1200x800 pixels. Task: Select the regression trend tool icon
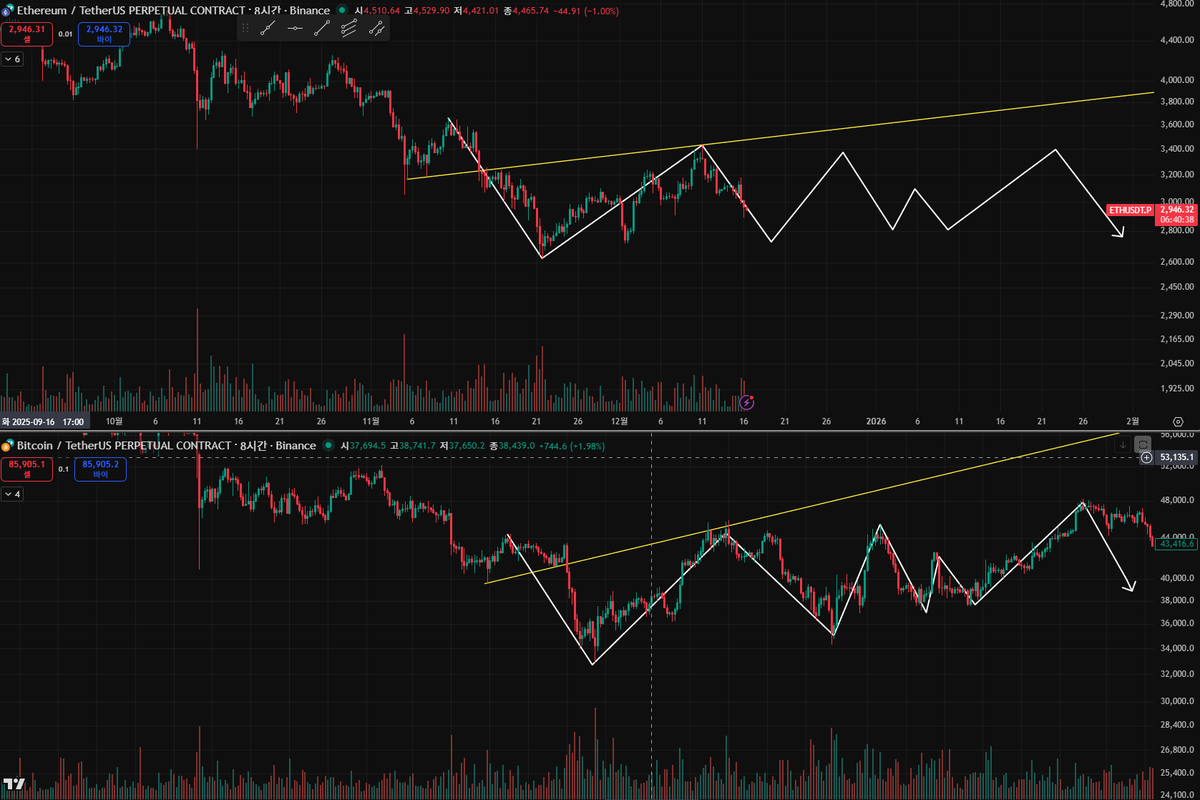point(376,29)
